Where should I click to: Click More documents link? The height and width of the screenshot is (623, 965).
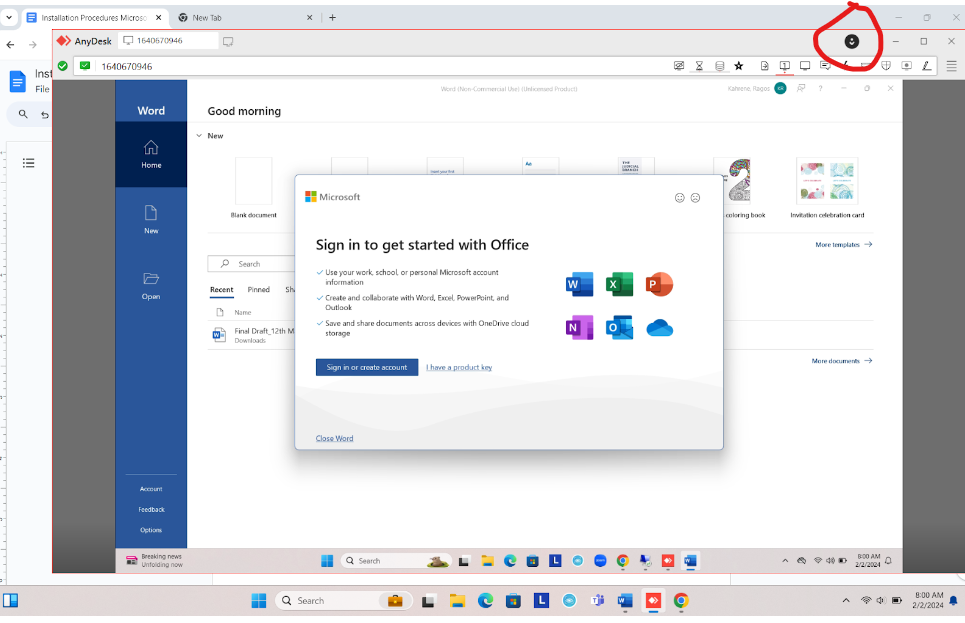tap(842, 361)
